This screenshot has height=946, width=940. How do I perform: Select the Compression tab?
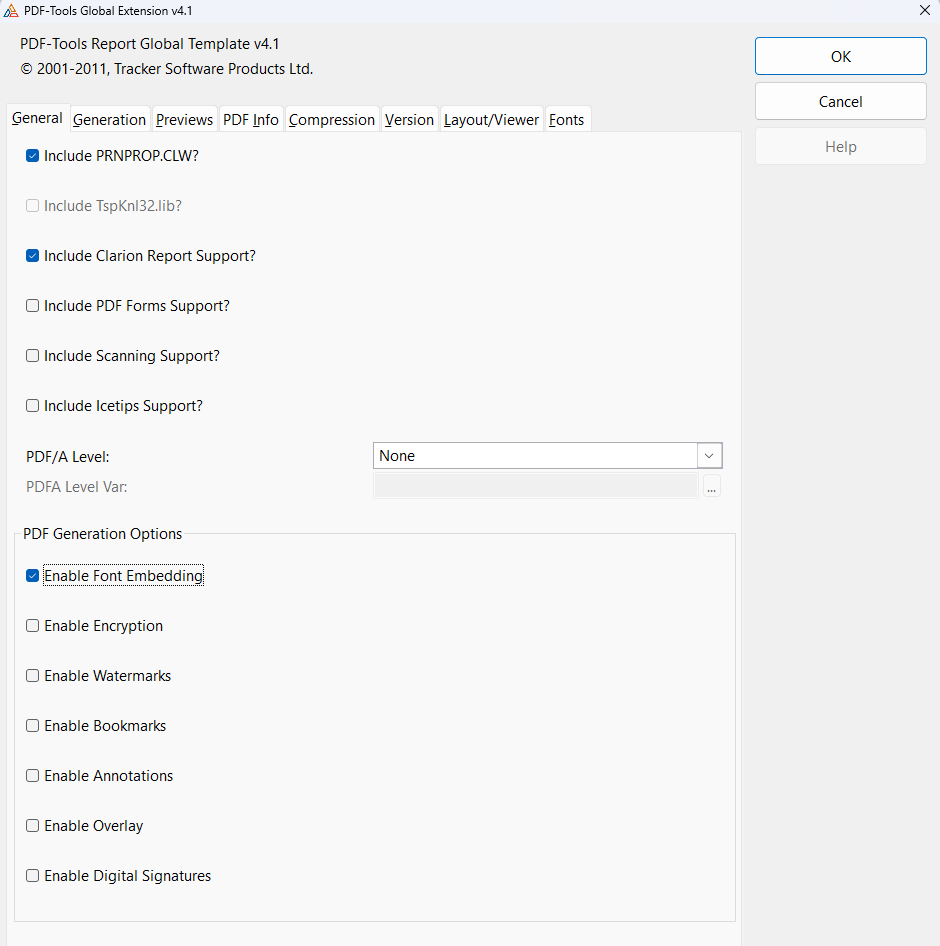331,120
